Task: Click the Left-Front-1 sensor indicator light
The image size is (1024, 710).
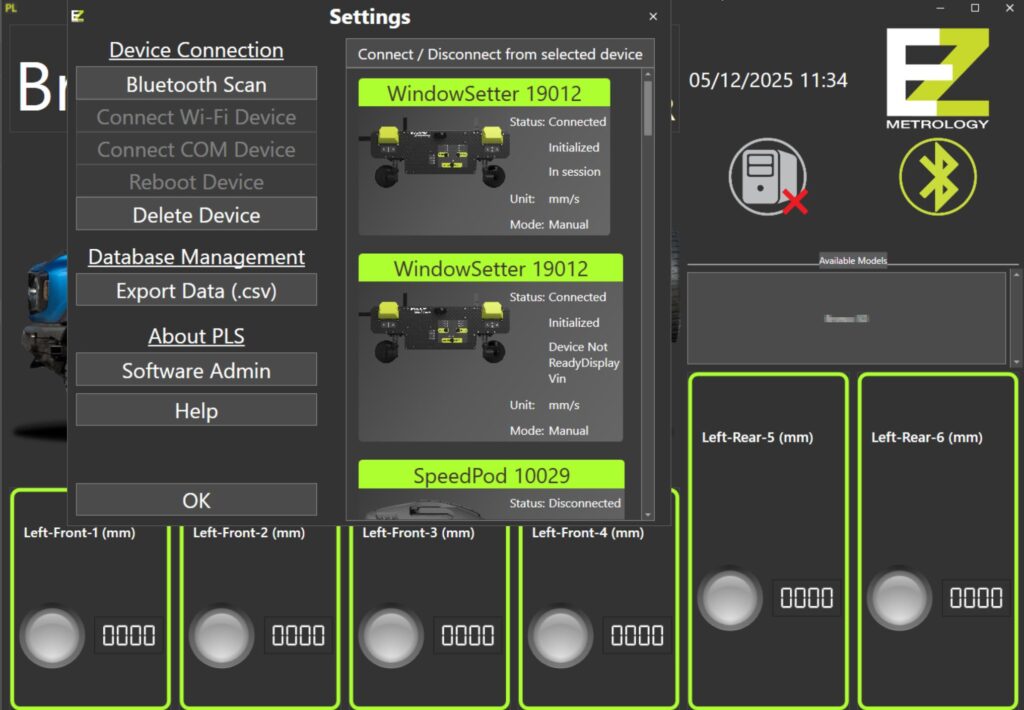Action: click(x=51, y=636)
